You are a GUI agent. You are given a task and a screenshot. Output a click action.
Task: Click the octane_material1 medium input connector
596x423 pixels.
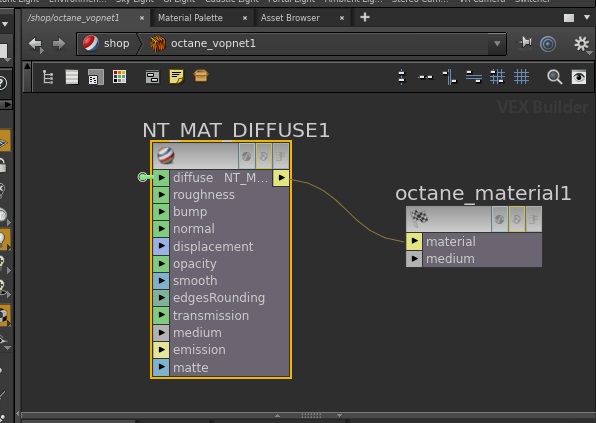click(x=414, y=259)
